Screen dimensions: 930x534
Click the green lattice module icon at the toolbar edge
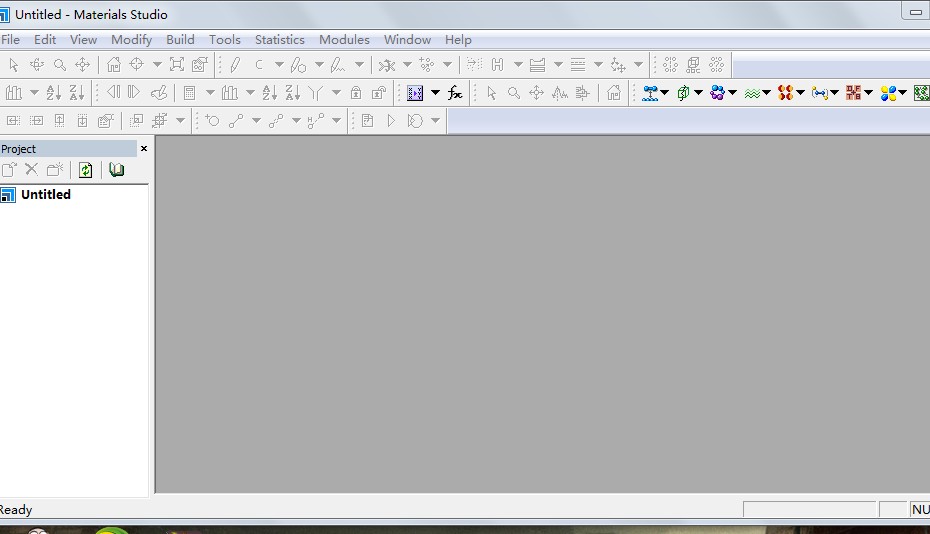[922, 93]
